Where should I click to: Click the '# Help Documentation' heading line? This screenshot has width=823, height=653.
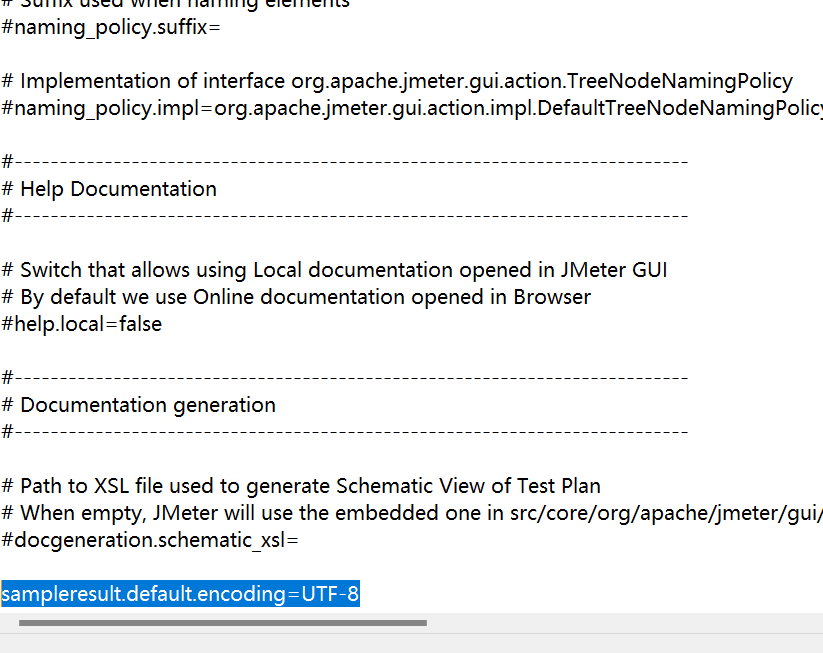pos(109,189)
